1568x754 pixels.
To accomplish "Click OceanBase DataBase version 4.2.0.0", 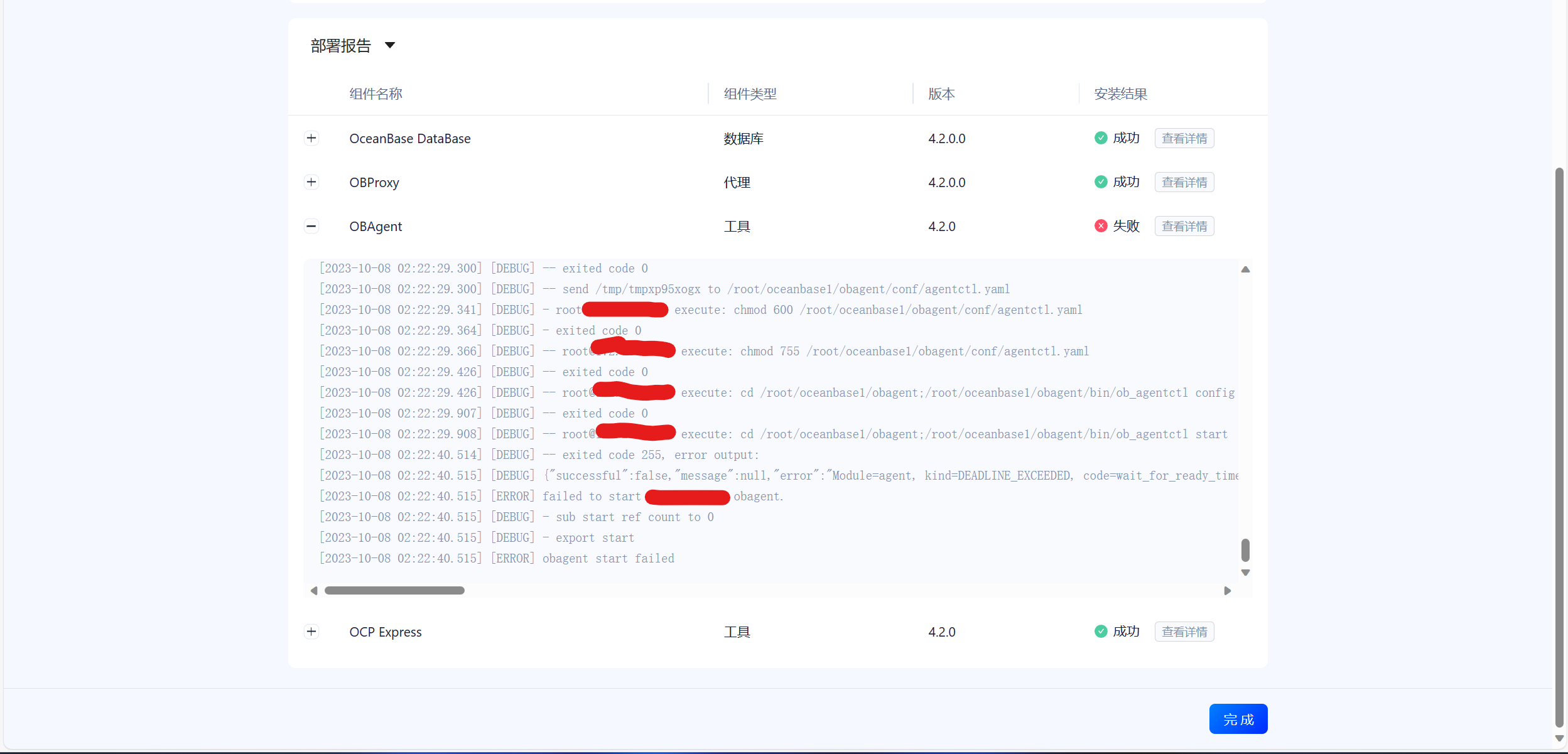I will pos(947,139).
